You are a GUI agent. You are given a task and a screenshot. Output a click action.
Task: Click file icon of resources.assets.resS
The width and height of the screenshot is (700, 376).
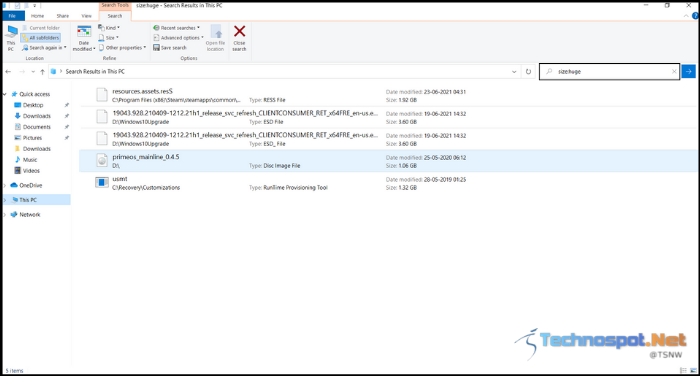[102, 95]
